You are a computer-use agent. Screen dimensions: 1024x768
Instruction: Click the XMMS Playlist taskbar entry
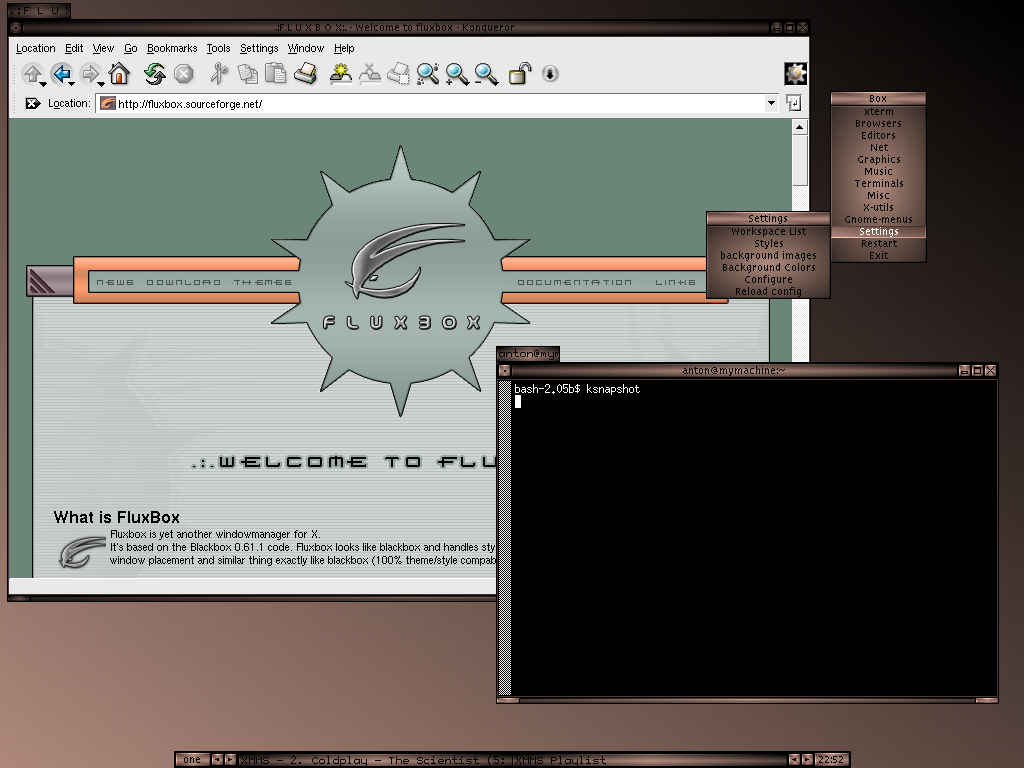point(649,760)
